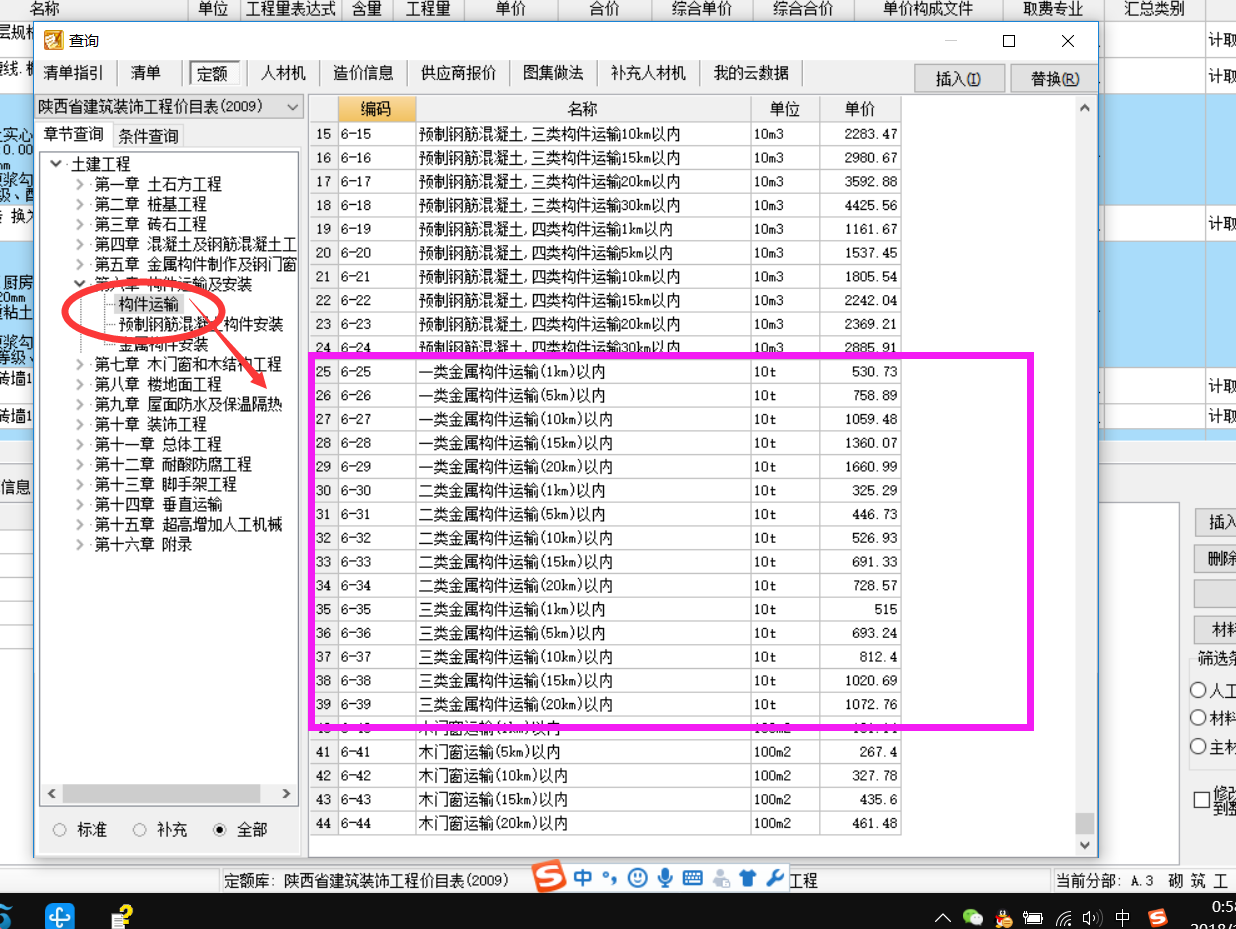1236x929 pixels.
Task: Select row 6-32 二类金属构件运输(10km)以内
Action: [x=605, y=538]
